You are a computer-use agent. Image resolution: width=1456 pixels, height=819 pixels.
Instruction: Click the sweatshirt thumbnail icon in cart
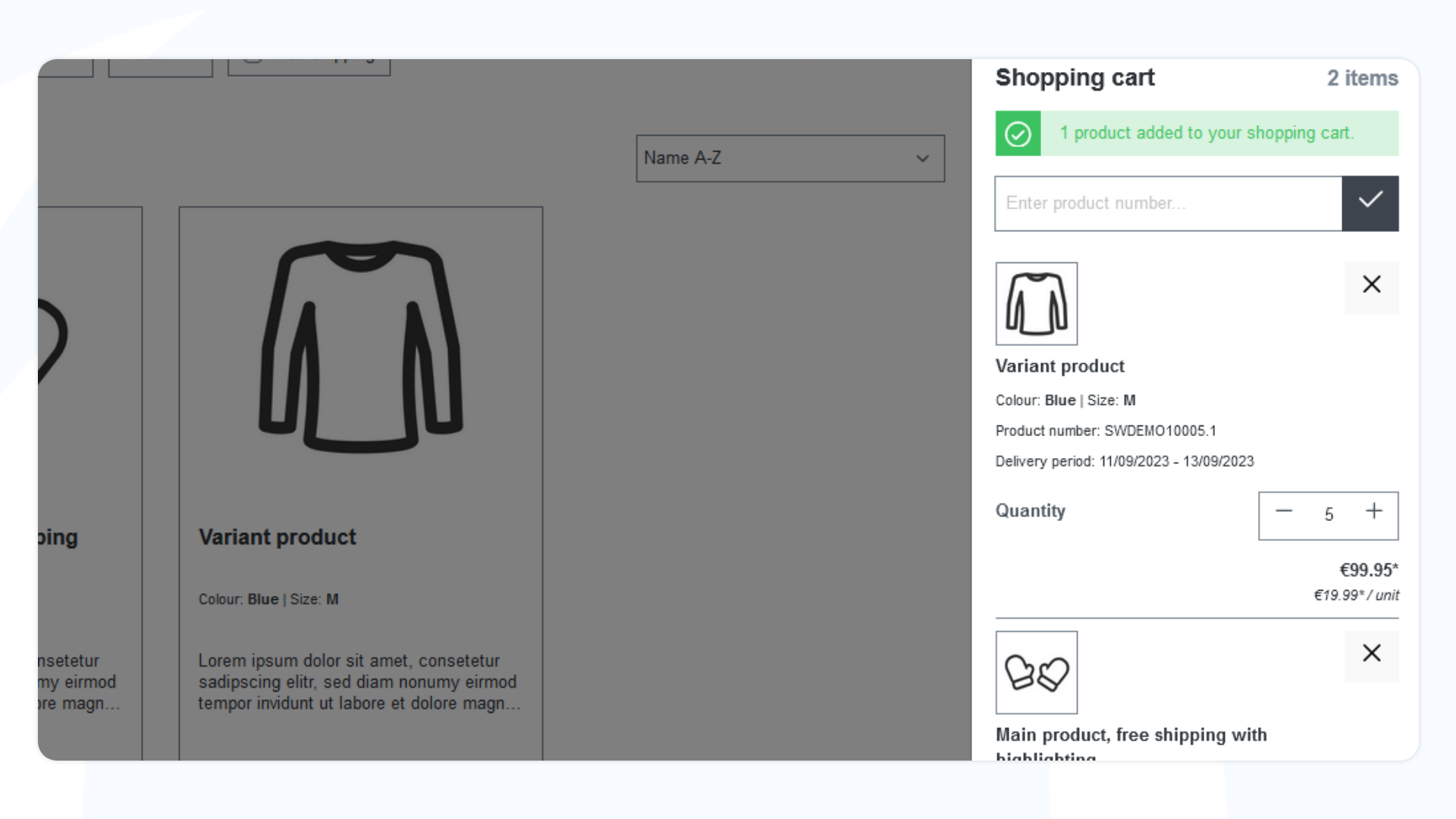coord(1037,303)
